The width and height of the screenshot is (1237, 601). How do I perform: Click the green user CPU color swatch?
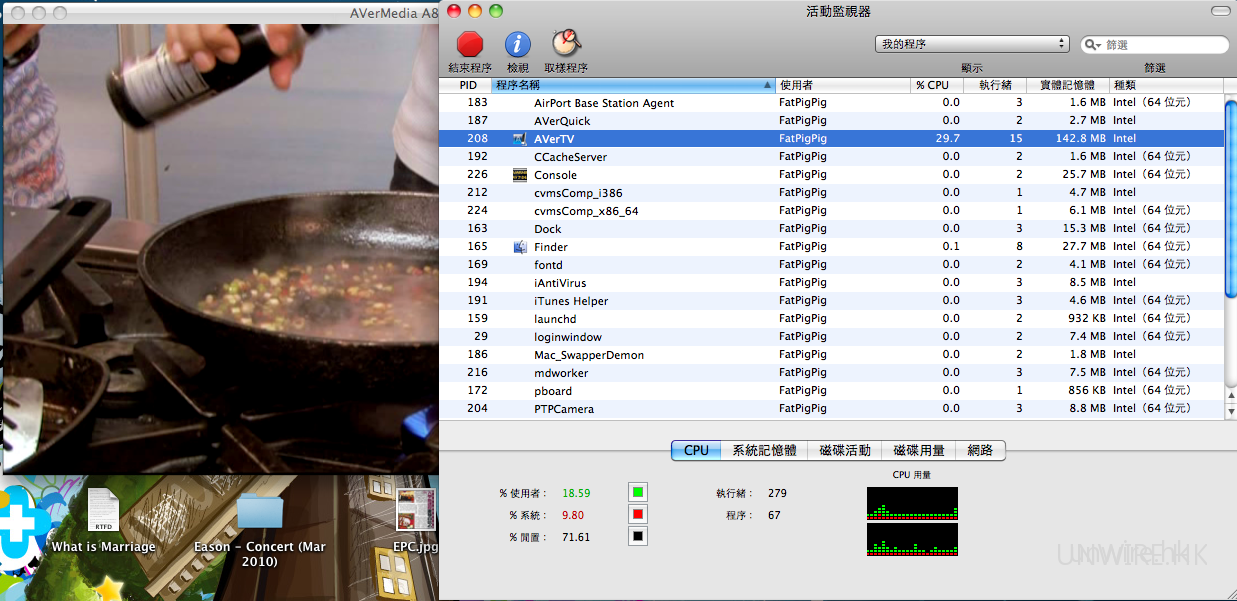coord(638,492)
